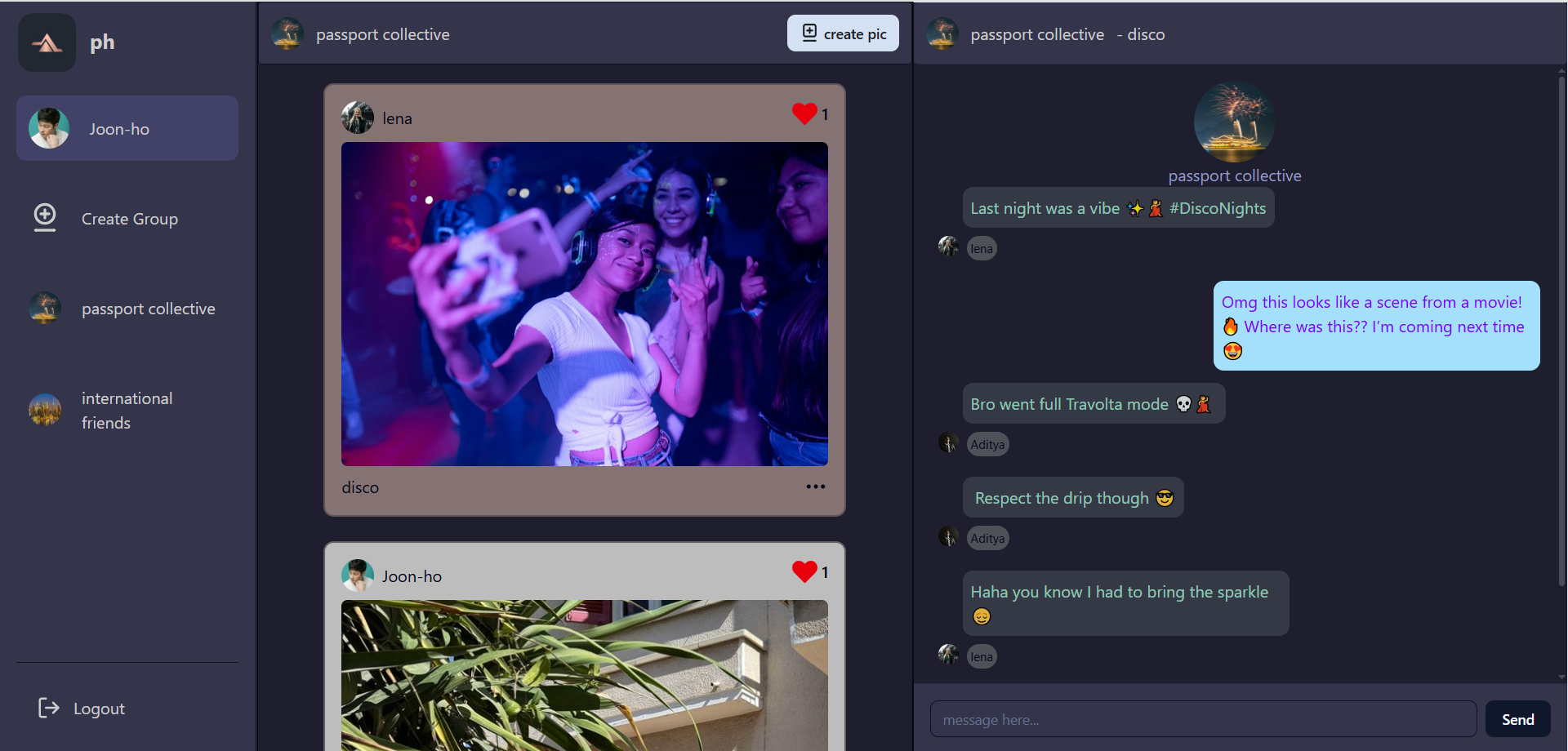The height and width of the screenshot is (751, 1568).
Task: Click the lena username on the disco post
Action: pyautogui.click(x=397, y=118)
